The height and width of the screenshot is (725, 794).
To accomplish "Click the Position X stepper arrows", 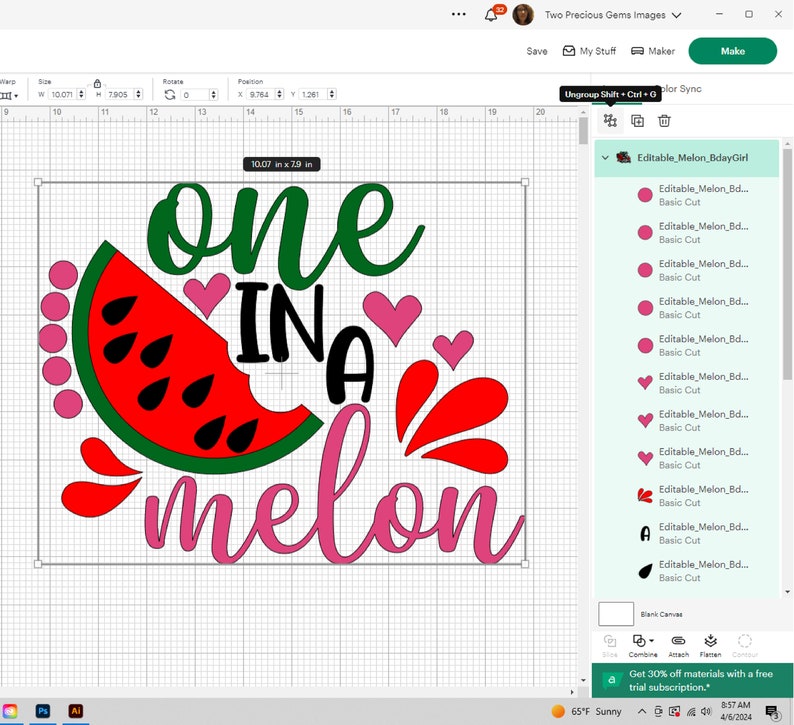I will pos(279,94).
